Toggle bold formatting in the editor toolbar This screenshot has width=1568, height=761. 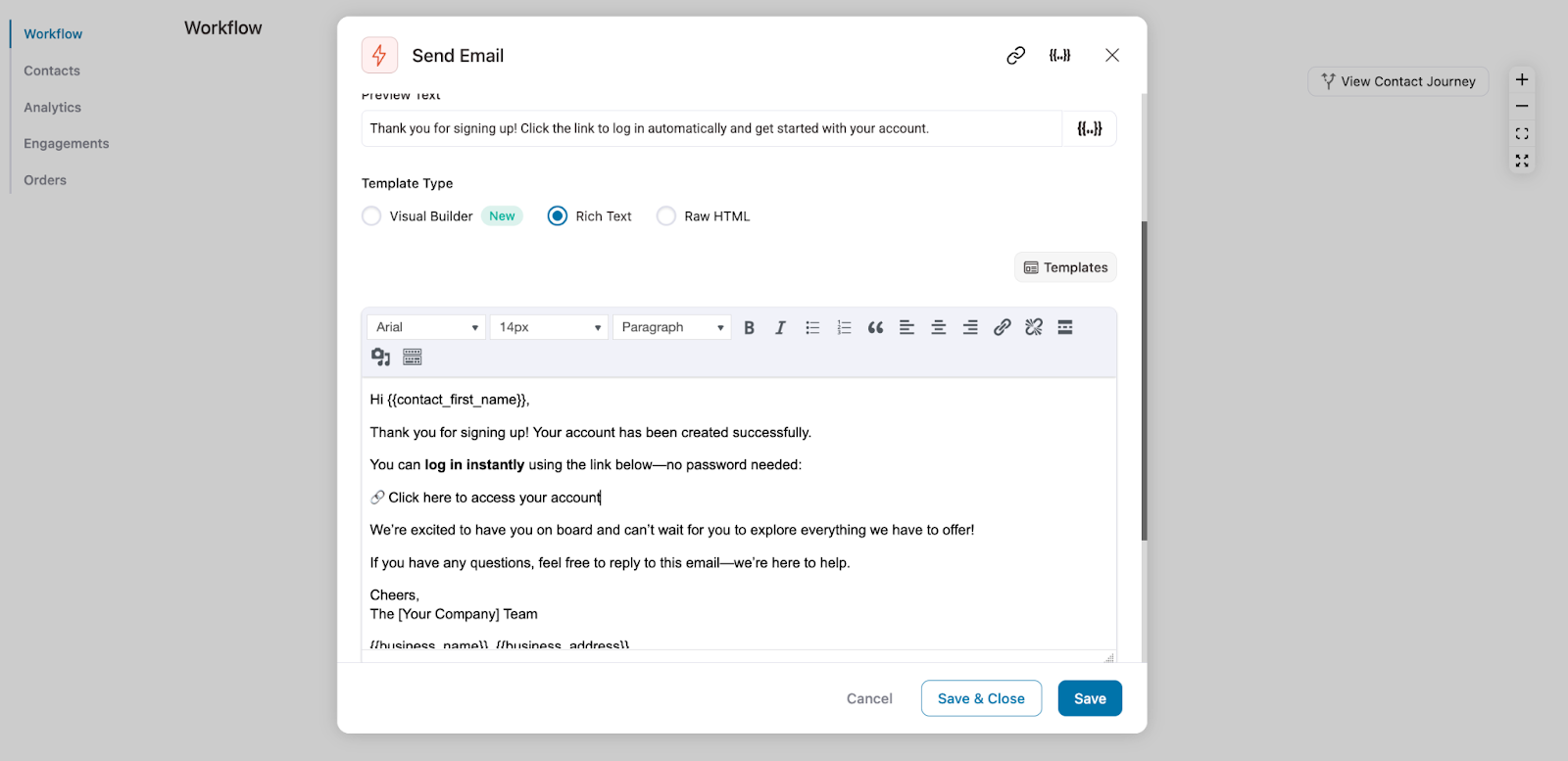click(749, 326)
